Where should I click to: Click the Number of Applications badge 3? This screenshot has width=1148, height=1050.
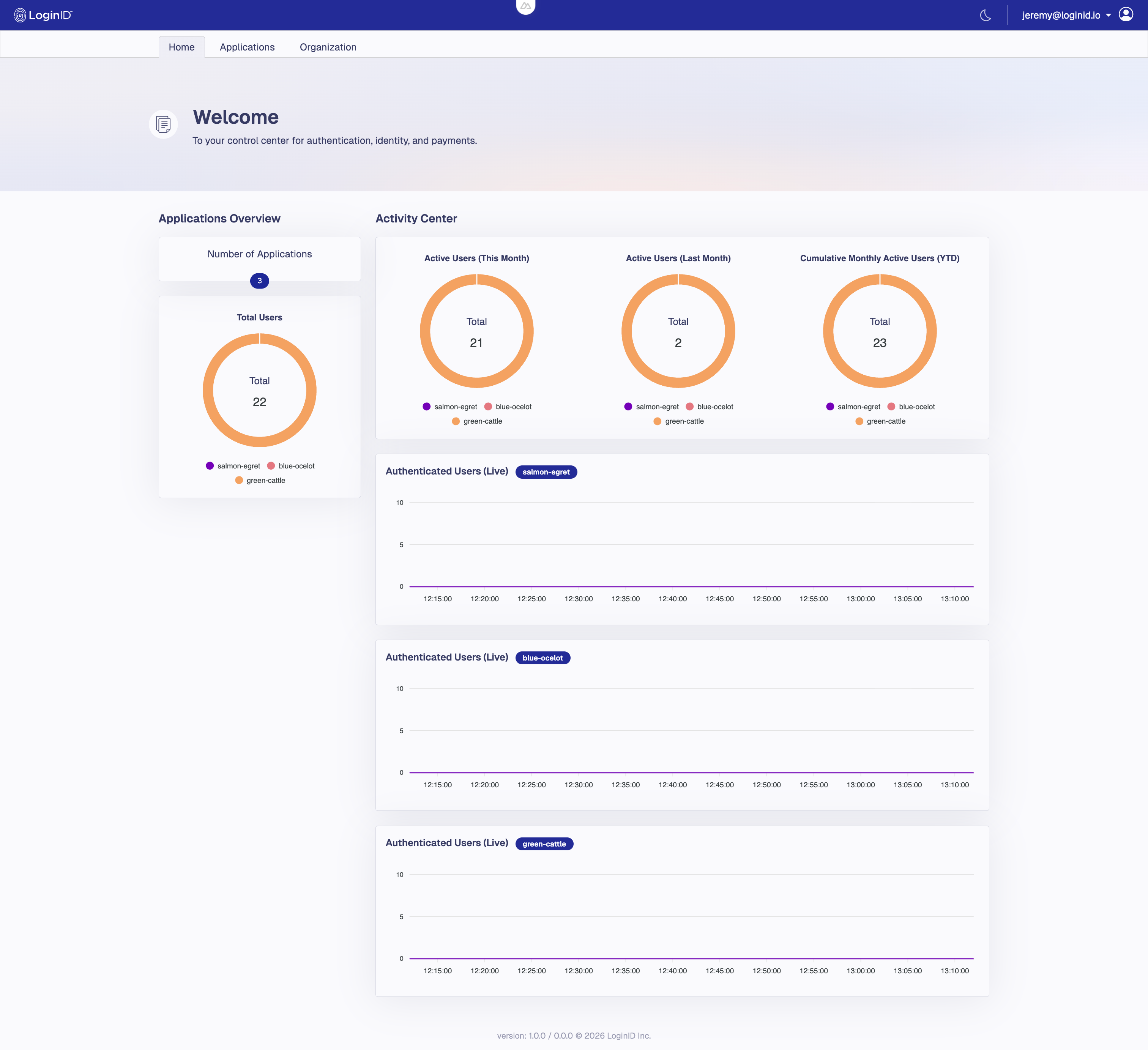tap(260, 281)
